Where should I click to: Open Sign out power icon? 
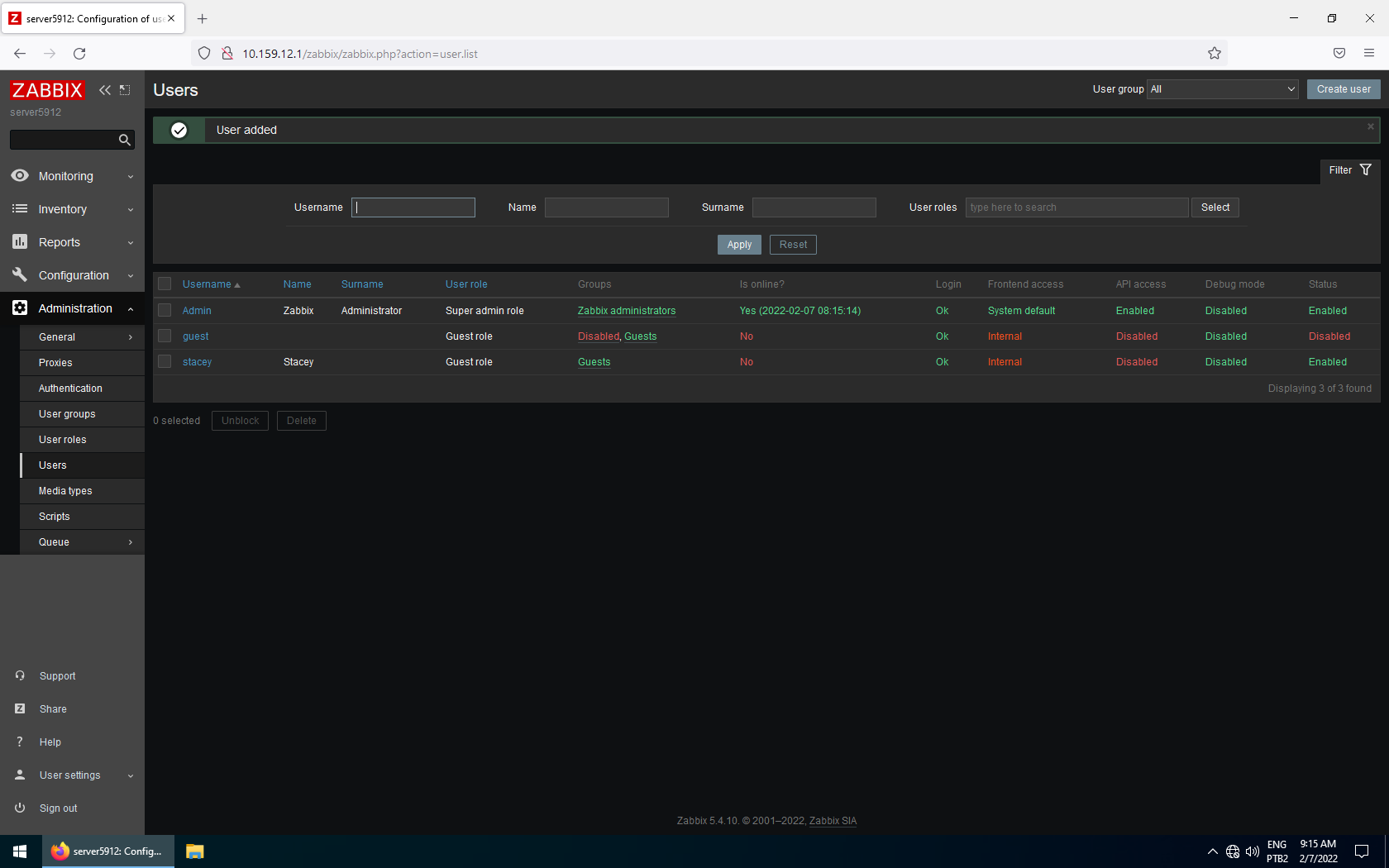pos(20,808)
